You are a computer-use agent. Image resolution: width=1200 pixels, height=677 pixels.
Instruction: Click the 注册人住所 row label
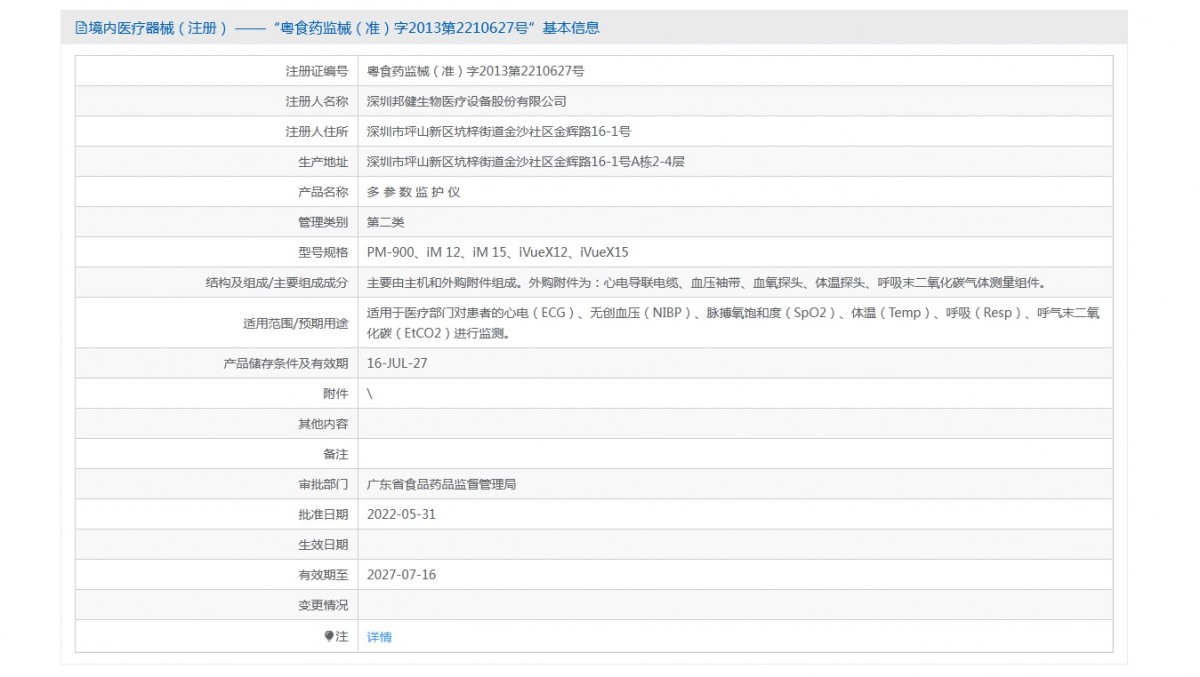[x=317, y=131]
